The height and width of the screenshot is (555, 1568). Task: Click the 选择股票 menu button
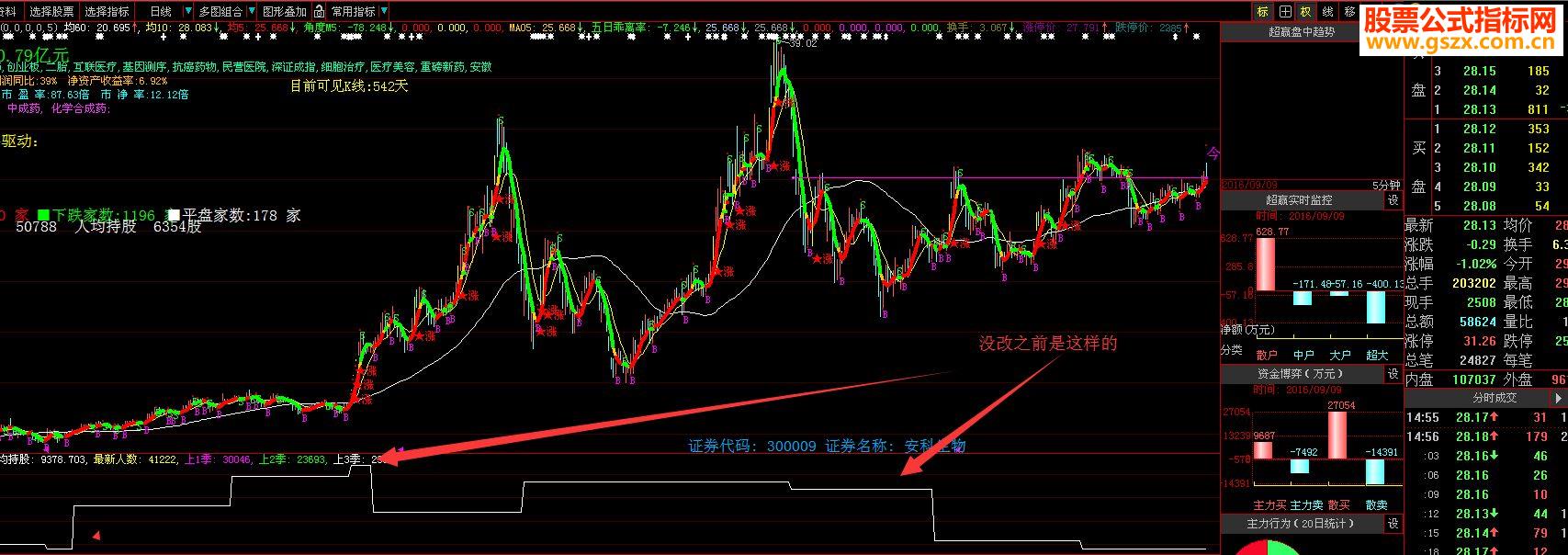pyautogui.click(x=51, y=12)
